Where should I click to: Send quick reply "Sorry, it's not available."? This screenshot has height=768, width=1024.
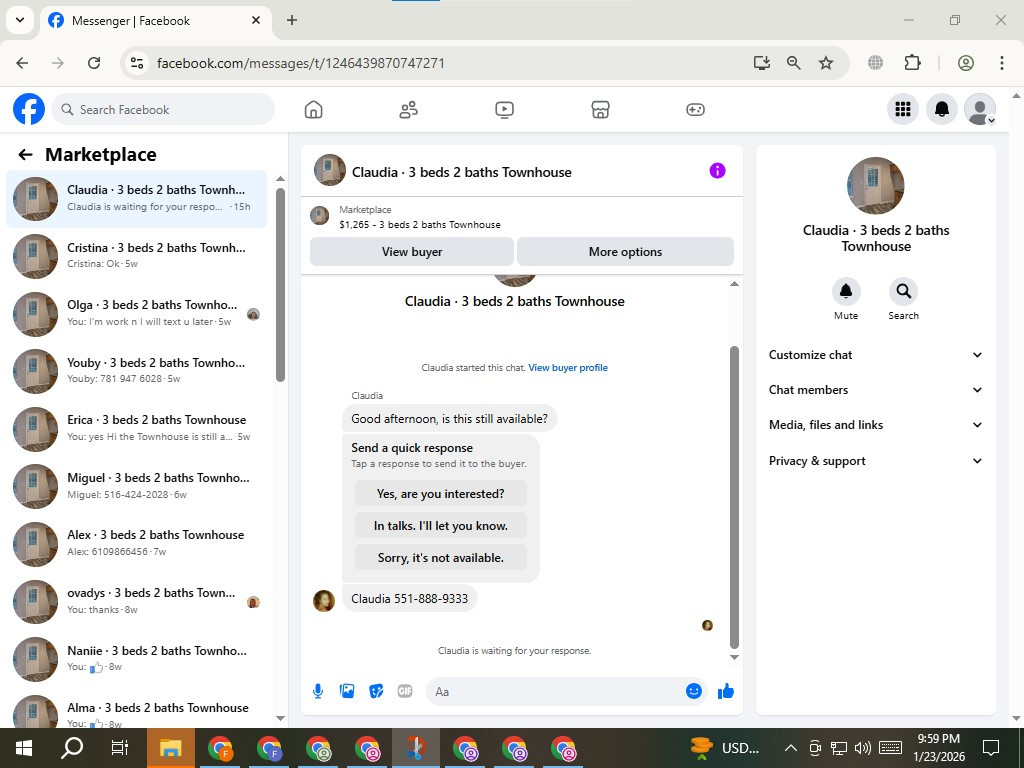[441, 558]
